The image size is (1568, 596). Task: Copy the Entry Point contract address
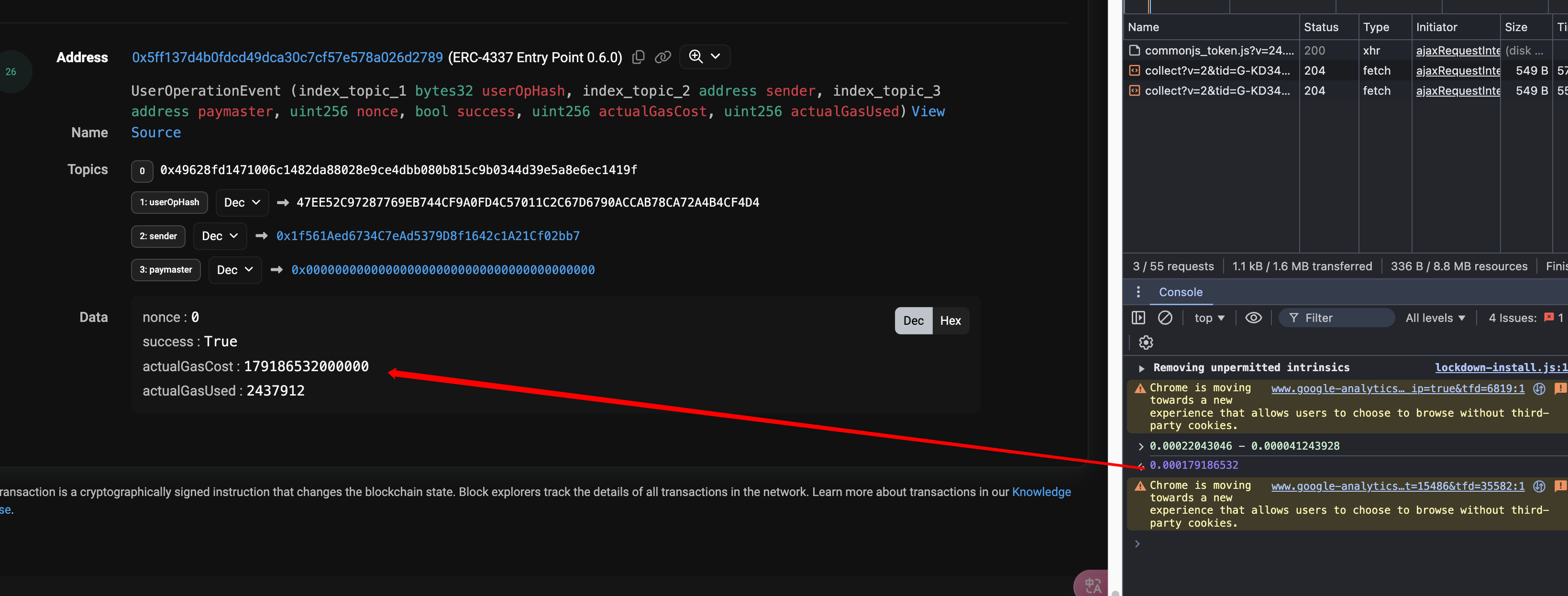click(x=638, y=57)
